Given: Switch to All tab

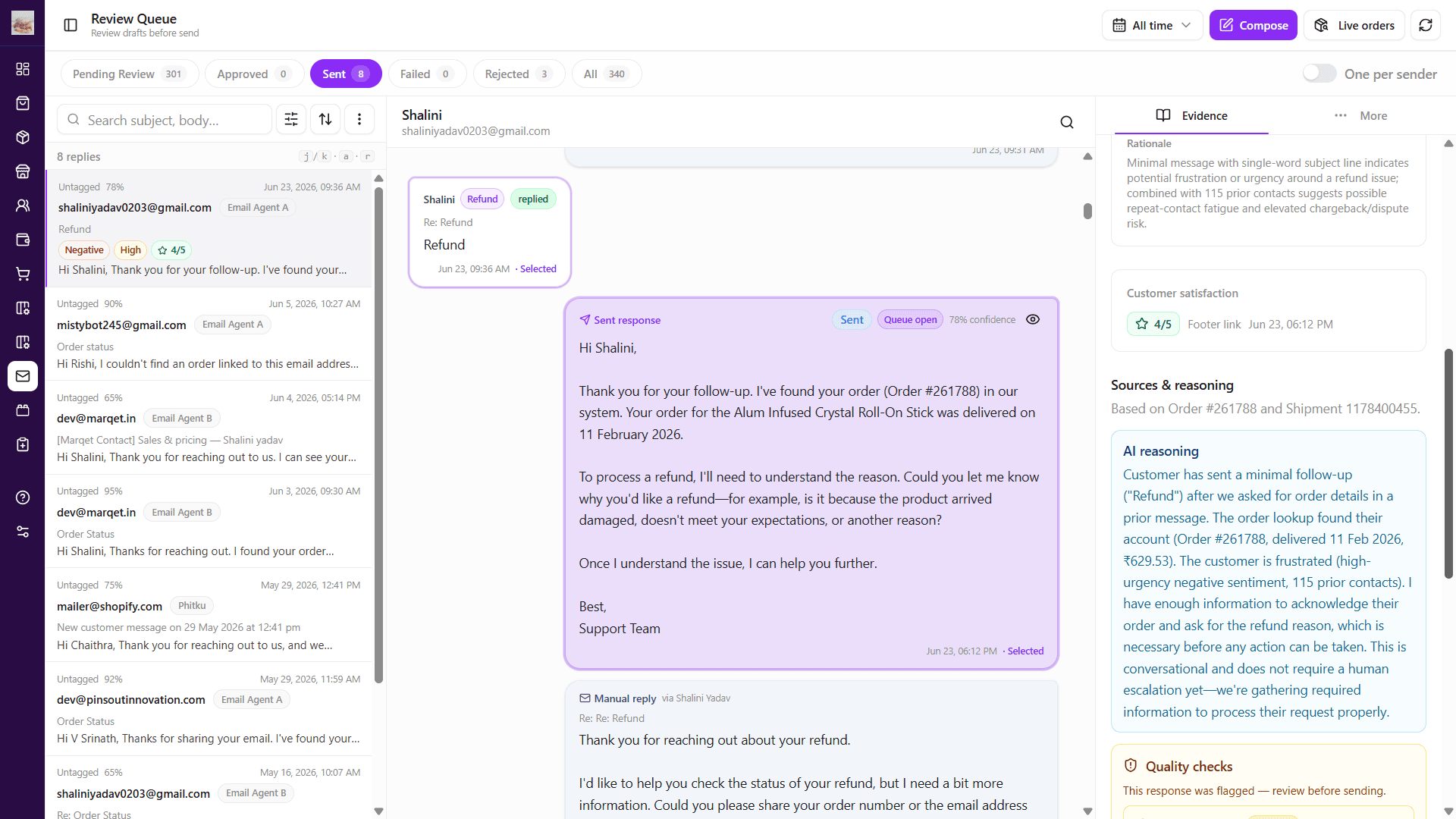Looking at the screenshot, I should [x=606, y=74].
